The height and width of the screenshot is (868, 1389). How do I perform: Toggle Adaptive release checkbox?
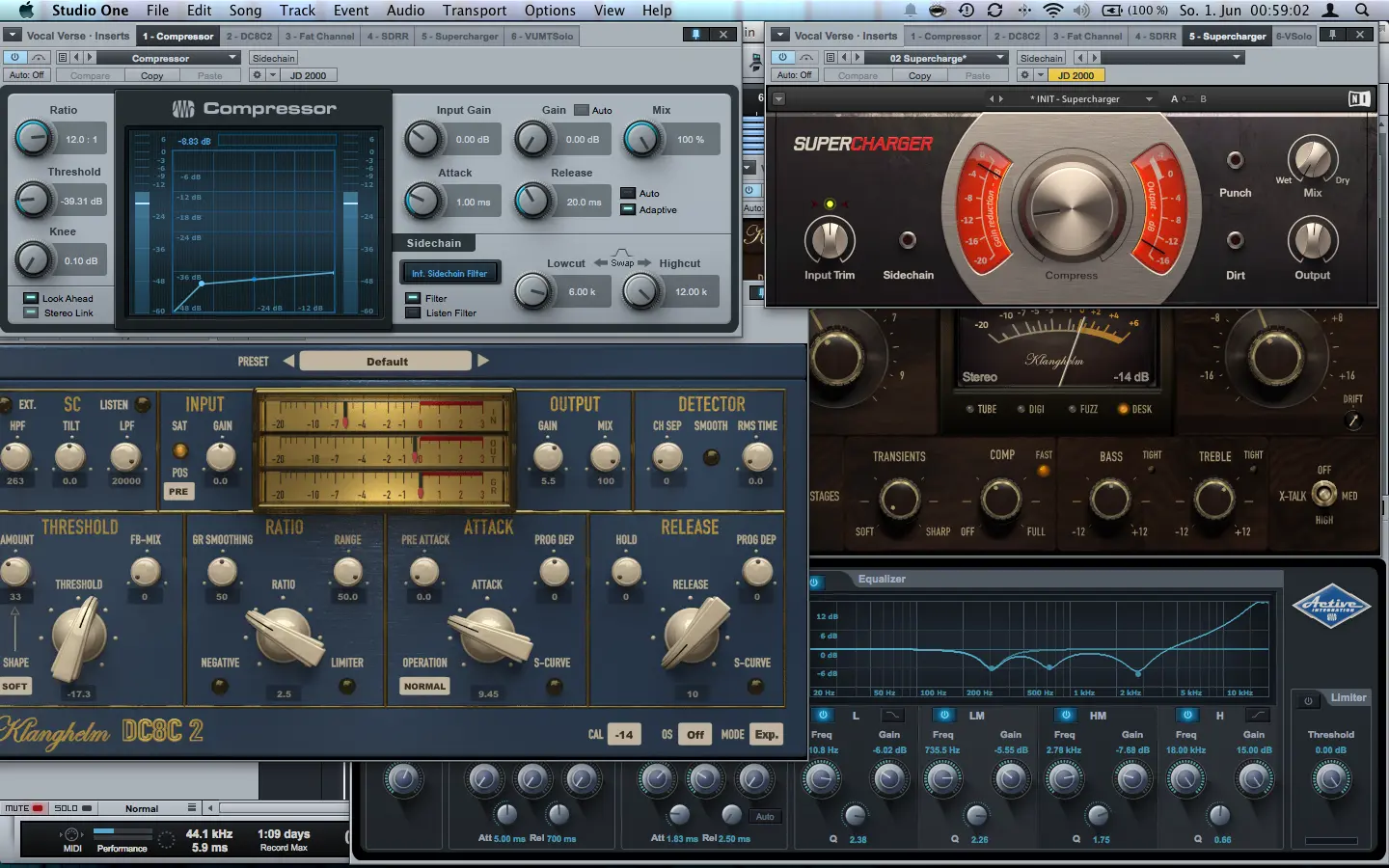628,209
